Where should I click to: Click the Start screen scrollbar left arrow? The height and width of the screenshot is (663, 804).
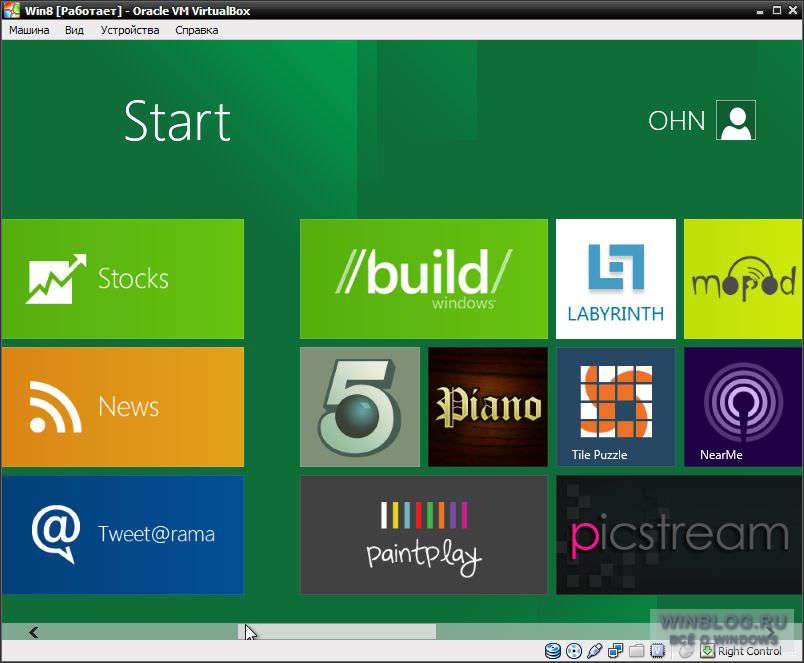click(34, 633)
